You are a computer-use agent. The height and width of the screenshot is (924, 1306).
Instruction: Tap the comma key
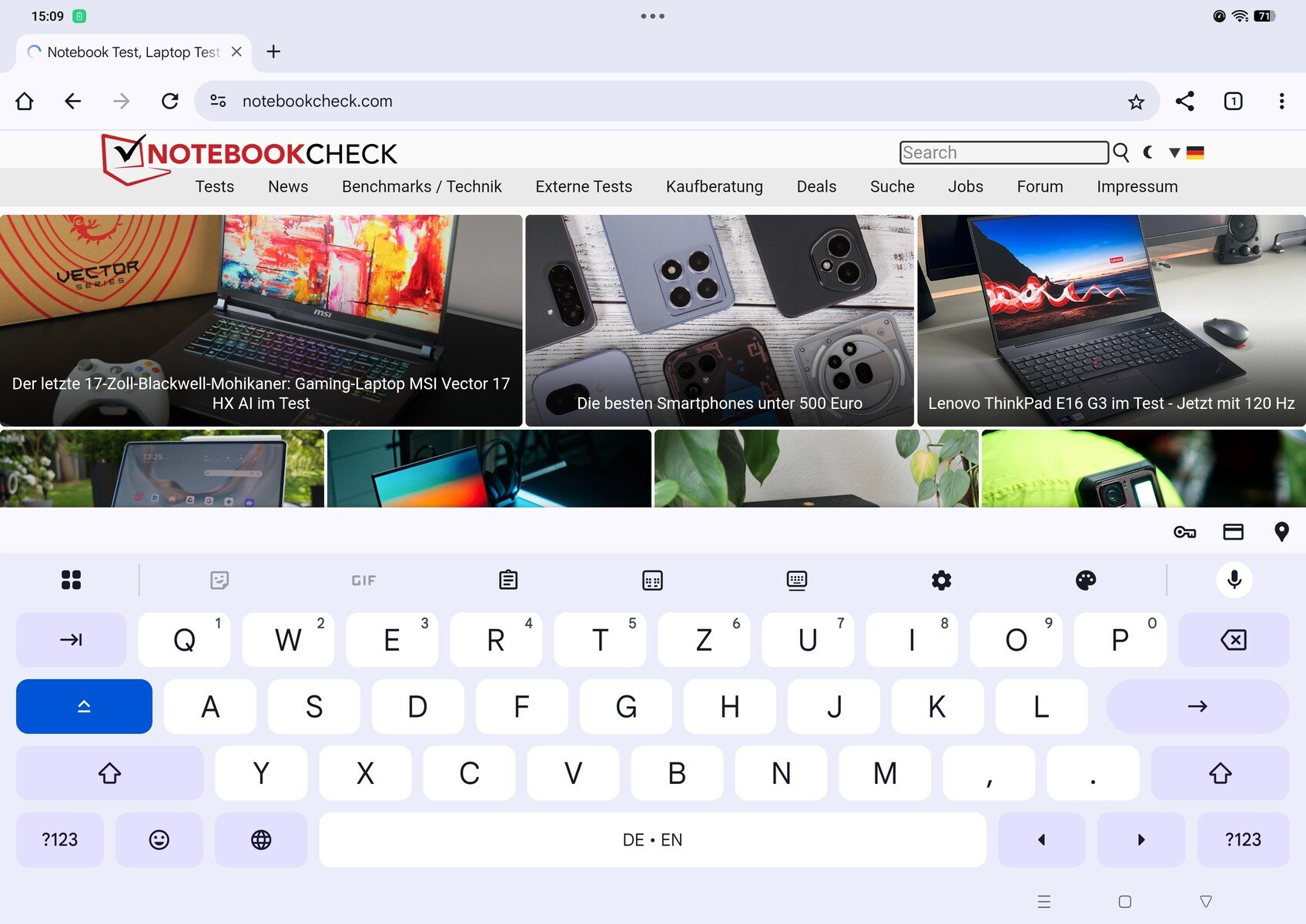tap(989, 773)
